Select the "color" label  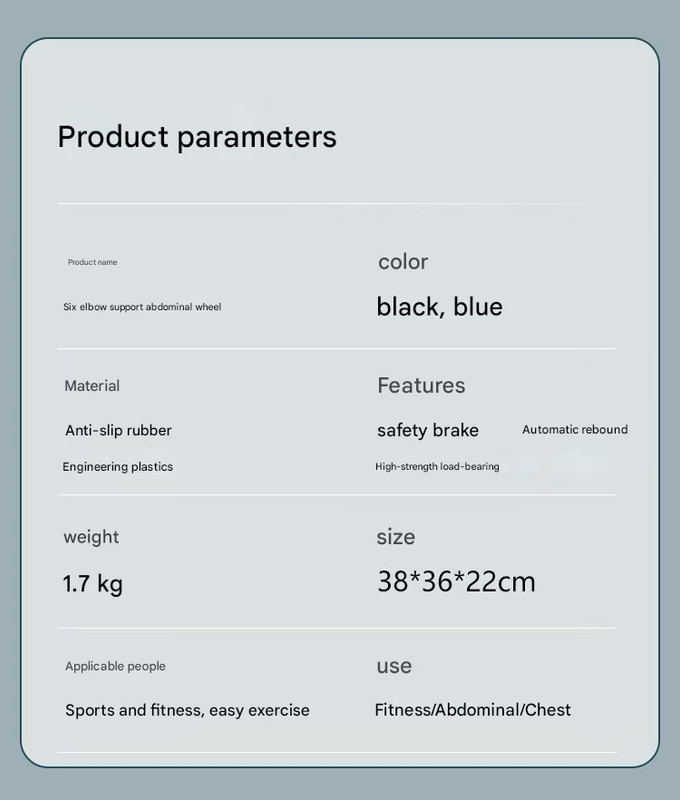403,262
